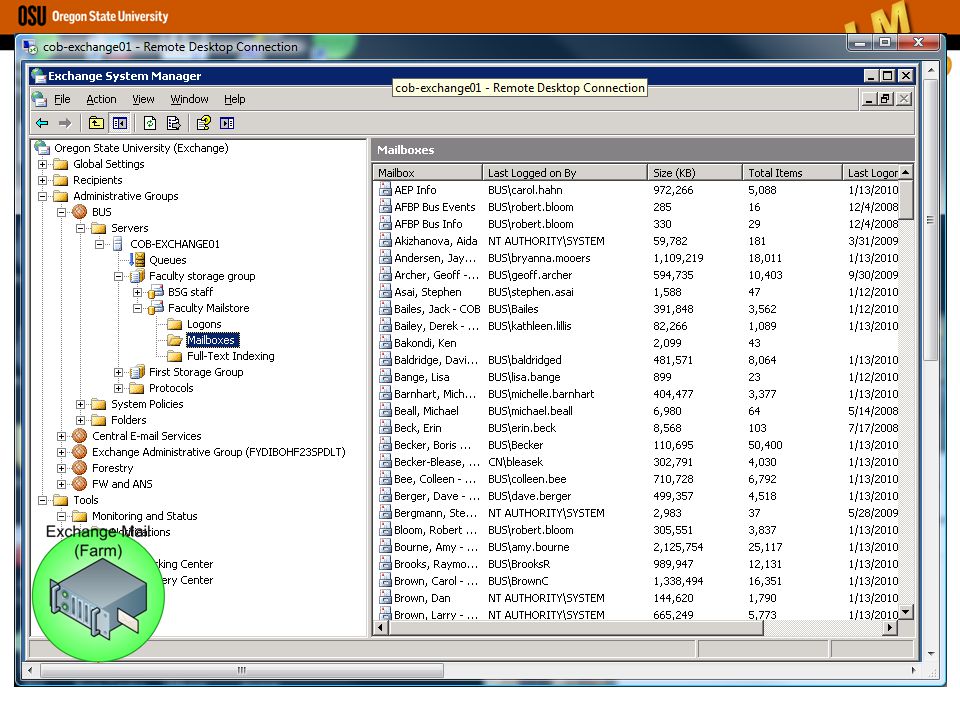The height and width of the screenshot is (720, 960).
Task: Select the Beck, Erin mailbox row
Action: click(x=638, y=428)
